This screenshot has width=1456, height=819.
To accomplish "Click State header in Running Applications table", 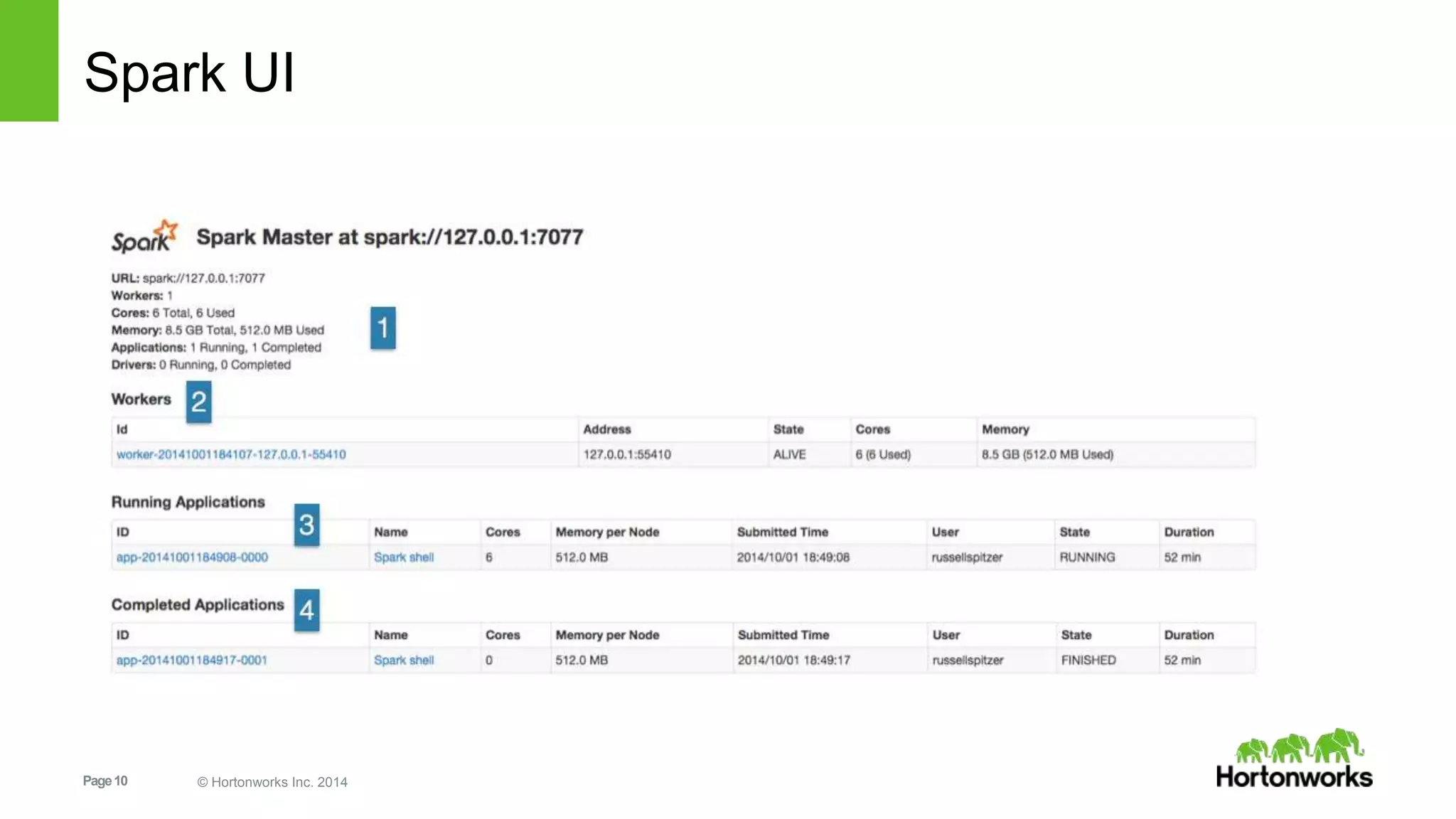I will click(x=1075, y=532).
